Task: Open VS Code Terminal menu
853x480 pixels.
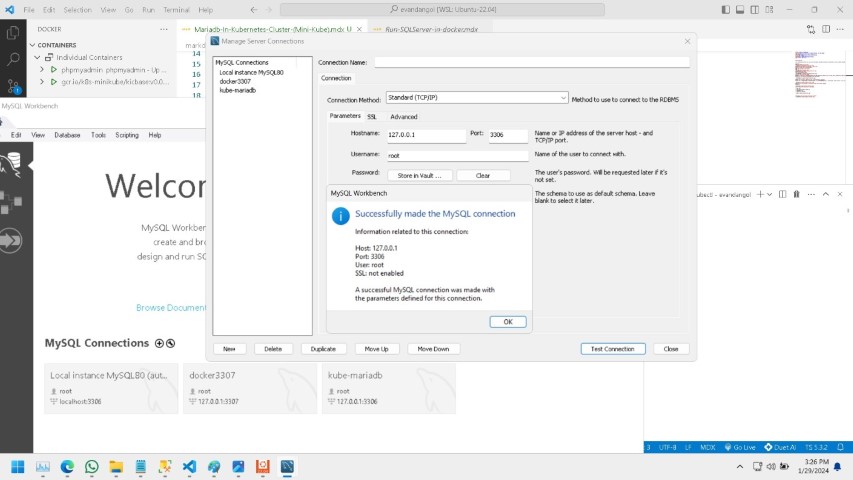Action: point(176,10)
